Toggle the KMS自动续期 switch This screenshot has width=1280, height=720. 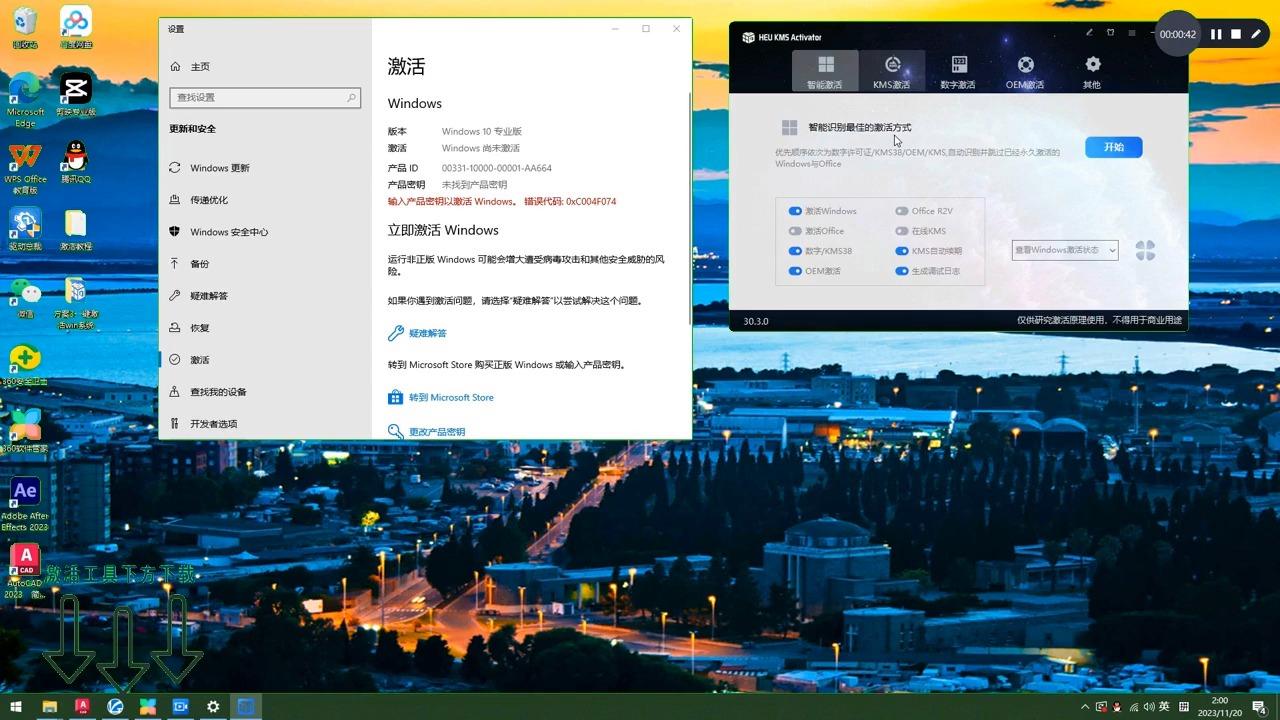[x=902, y=251]
